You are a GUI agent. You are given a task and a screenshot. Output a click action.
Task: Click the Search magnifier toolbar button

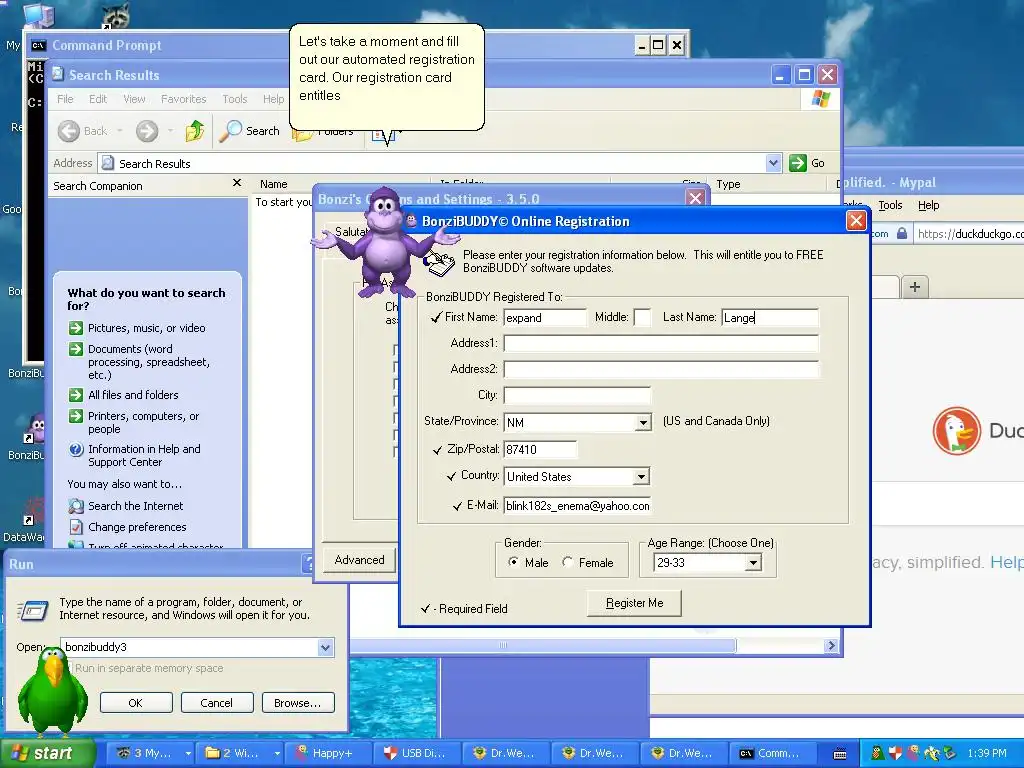tap(249, 131)
